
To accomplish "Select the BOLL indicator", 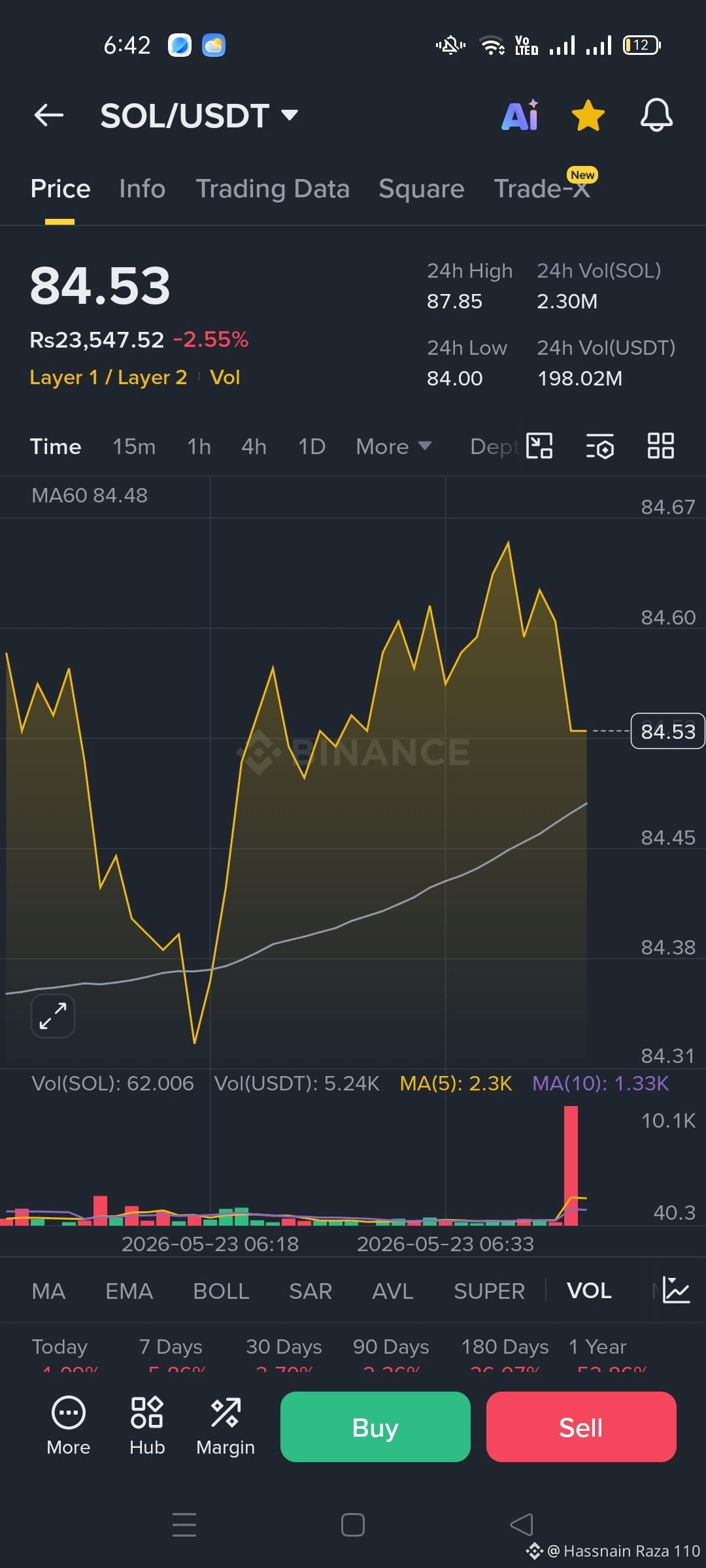I will click(221, 1291).
